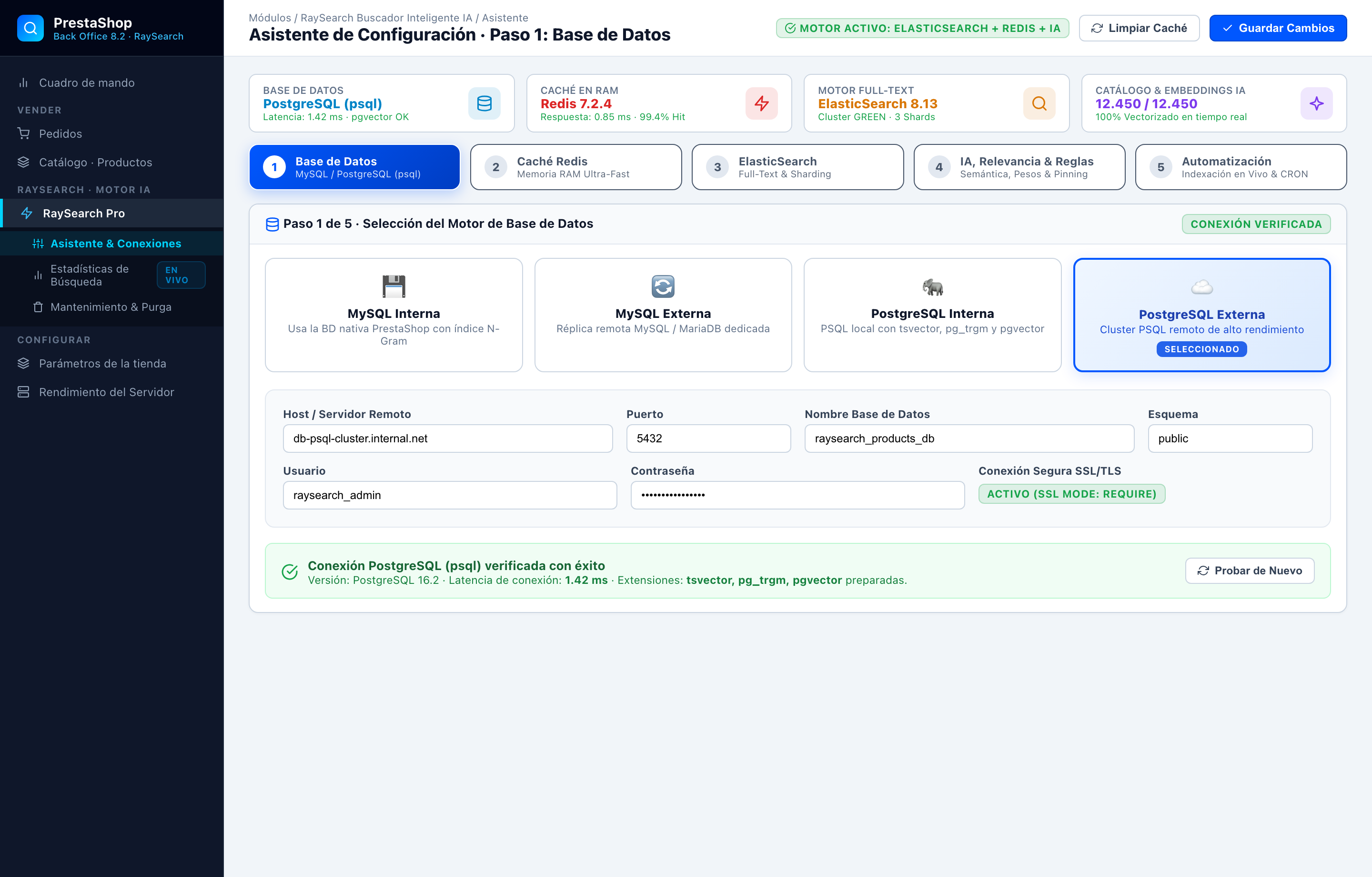
Task: Click the checkmark icon in Guardar Cambios
Action: coord(1227,28)
